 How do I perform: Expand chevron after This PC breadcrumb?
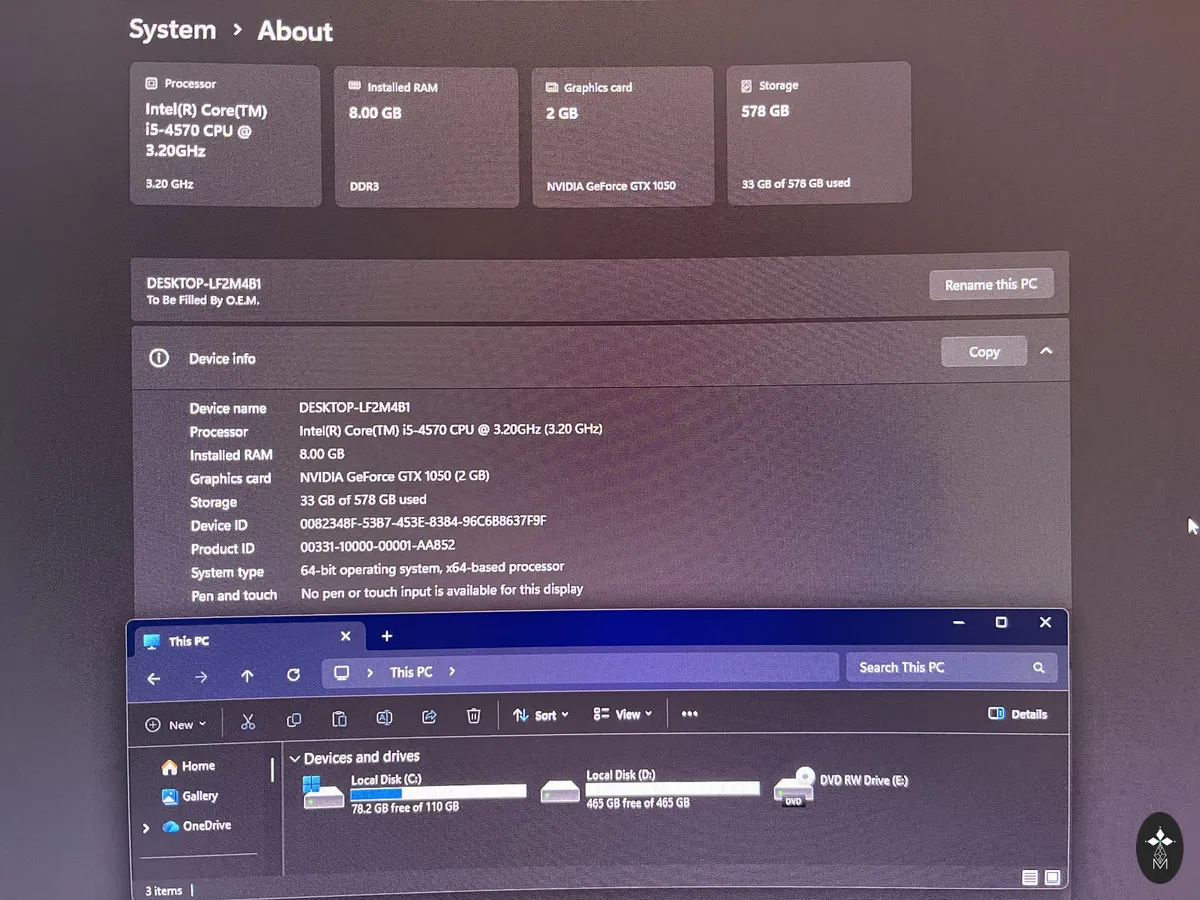point(452,671)
